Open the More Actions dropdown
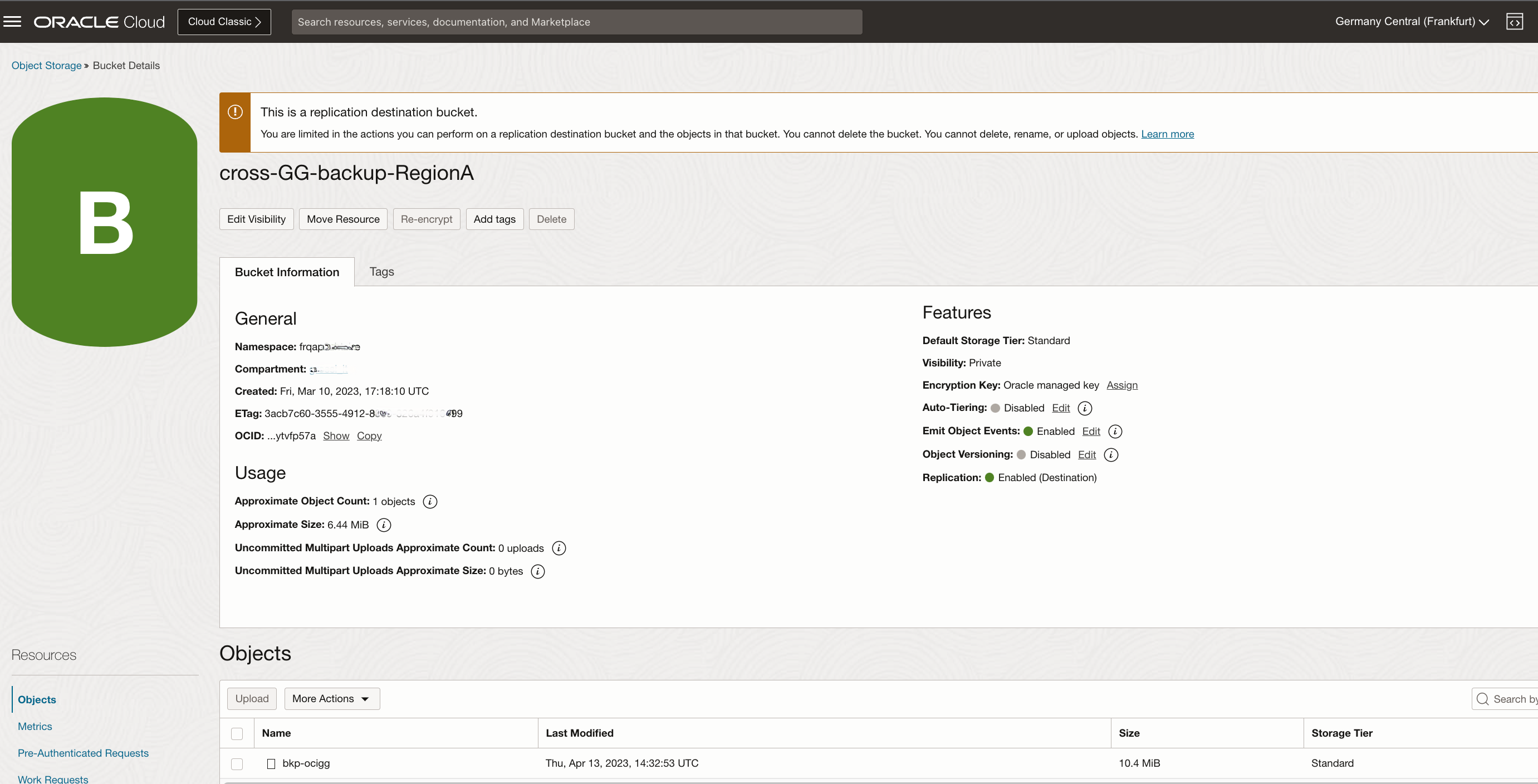Image resolution: width=1538 pixels, height=784 pixels. coord(332,699)
